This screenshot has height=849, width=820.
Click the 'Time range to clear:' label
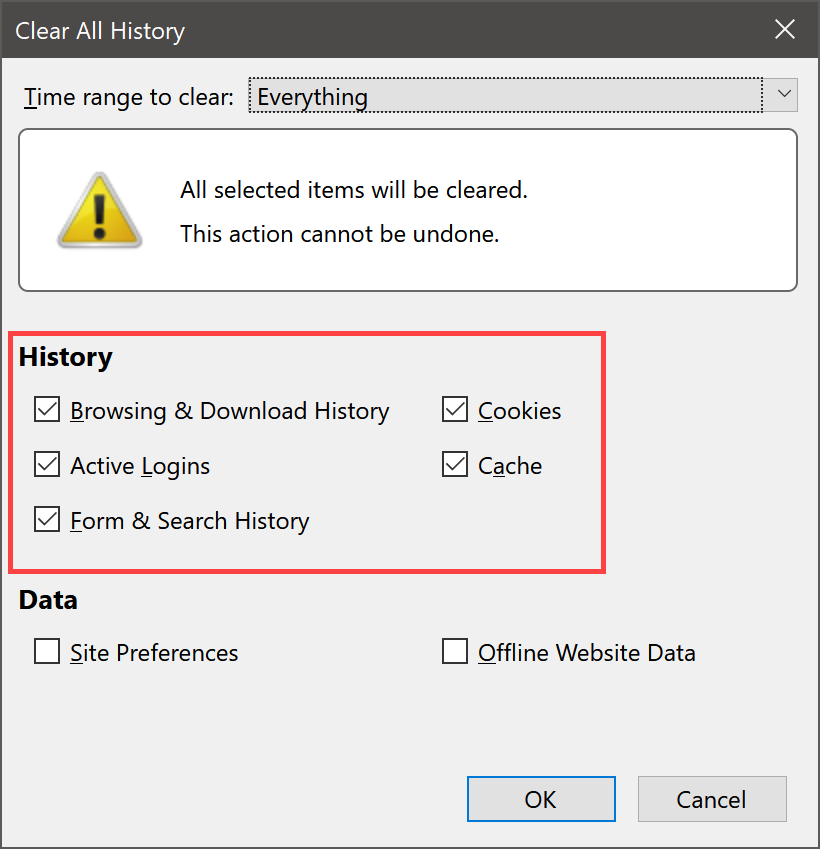click(x=129, y=97)
